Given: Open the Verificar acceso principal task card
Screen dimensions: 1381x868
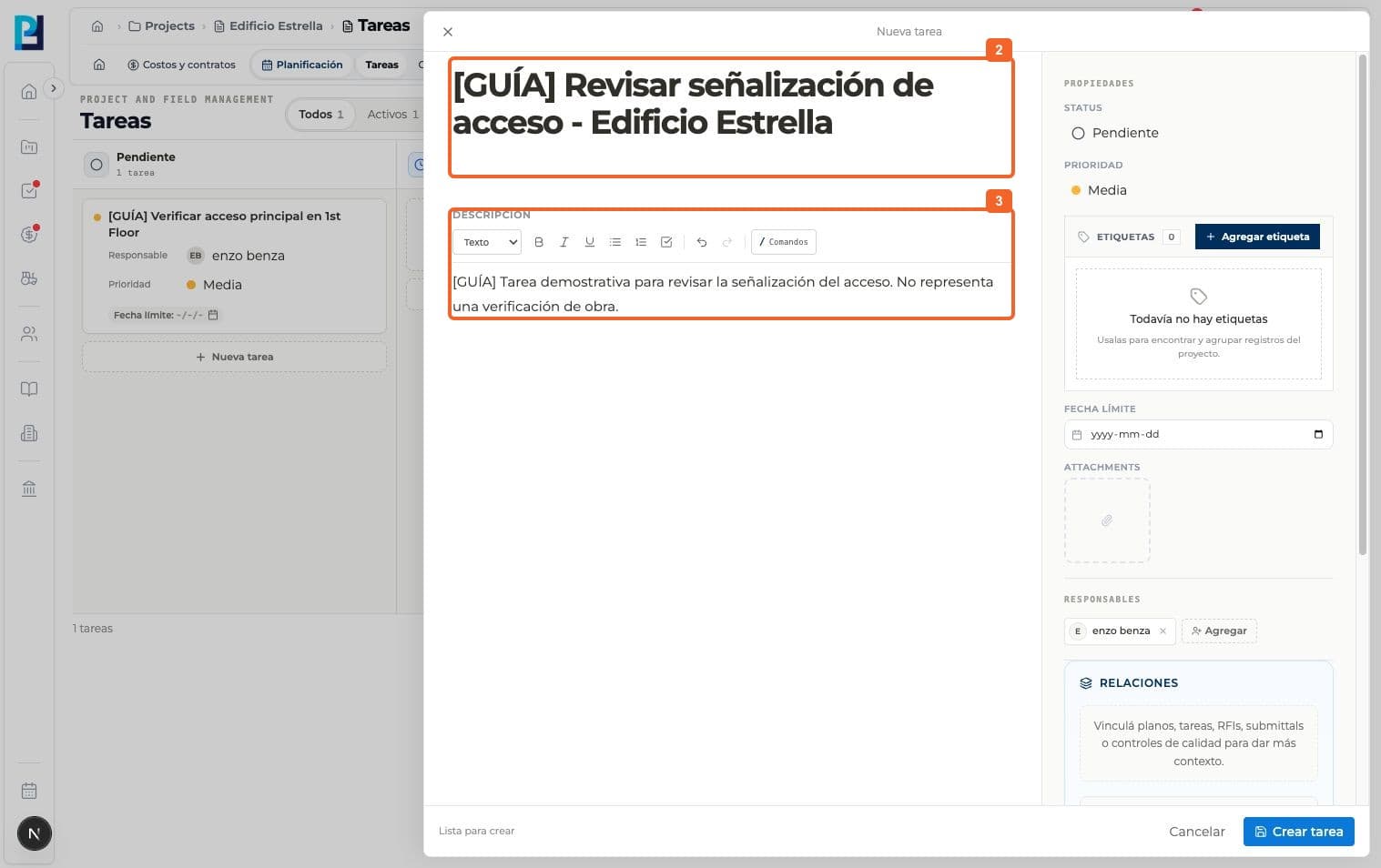Looking at the screenshot, I should 234,266.
